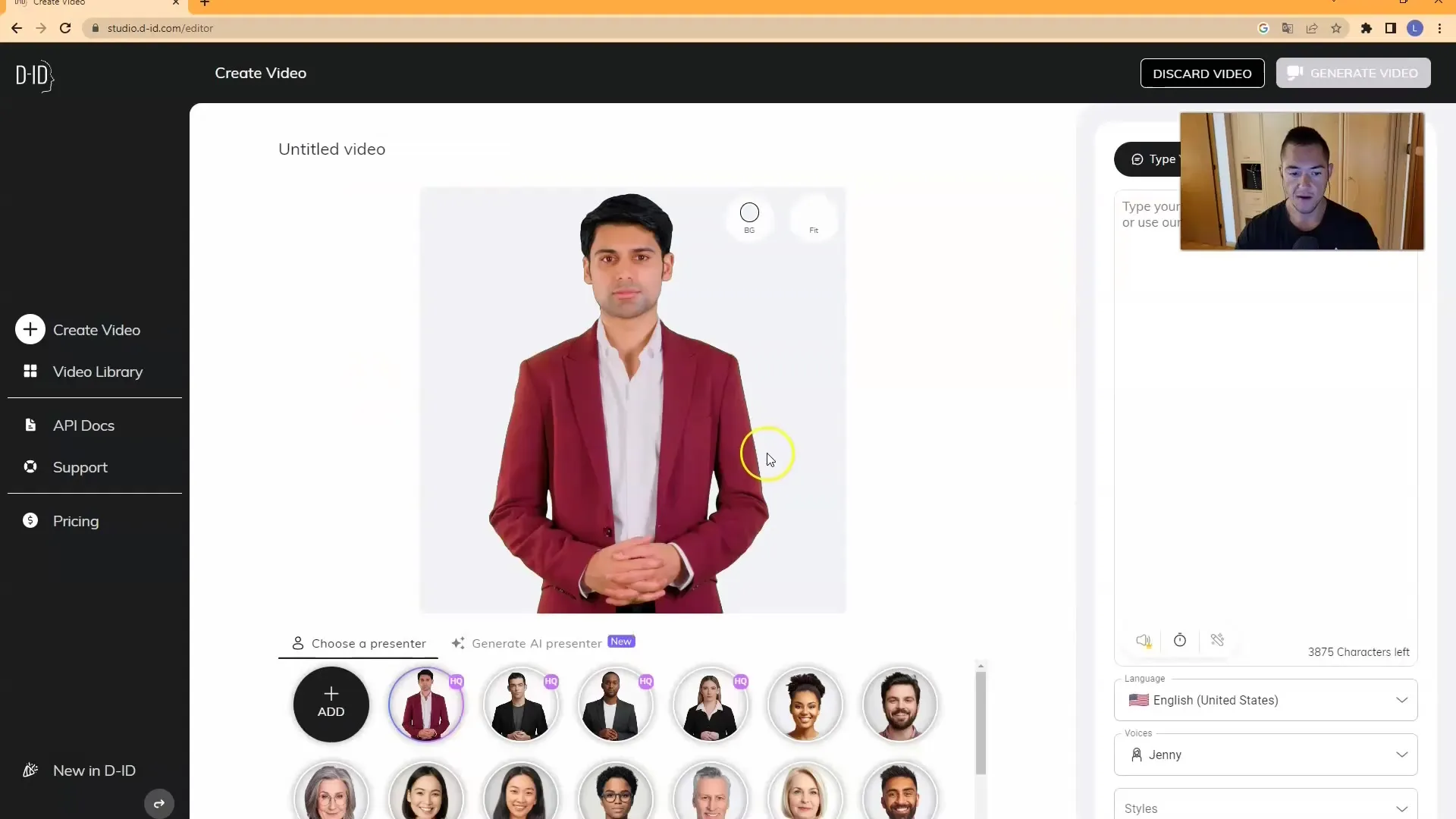Click the Generate Video button

[x=1354, y=72]
